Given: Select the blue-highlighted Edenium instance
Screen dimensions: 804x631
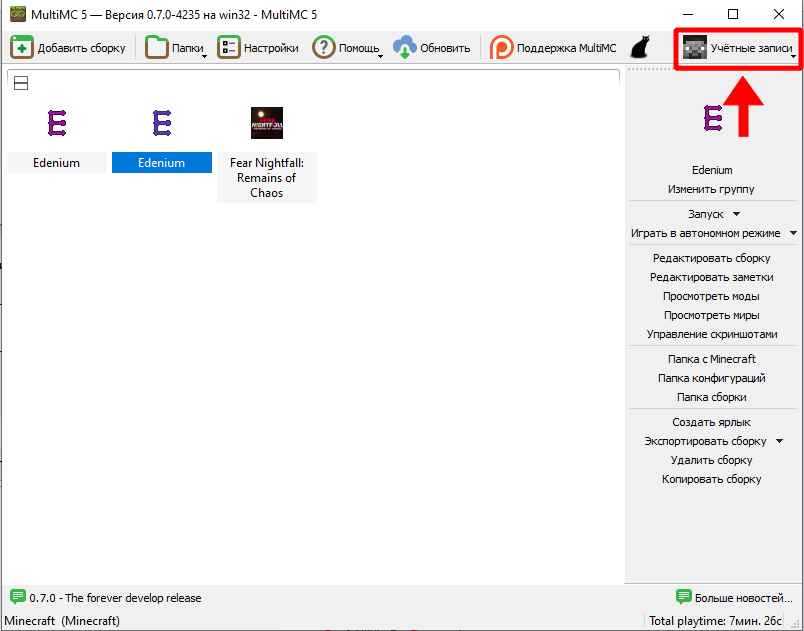Looking at the screenshot, I should [162, 140].
